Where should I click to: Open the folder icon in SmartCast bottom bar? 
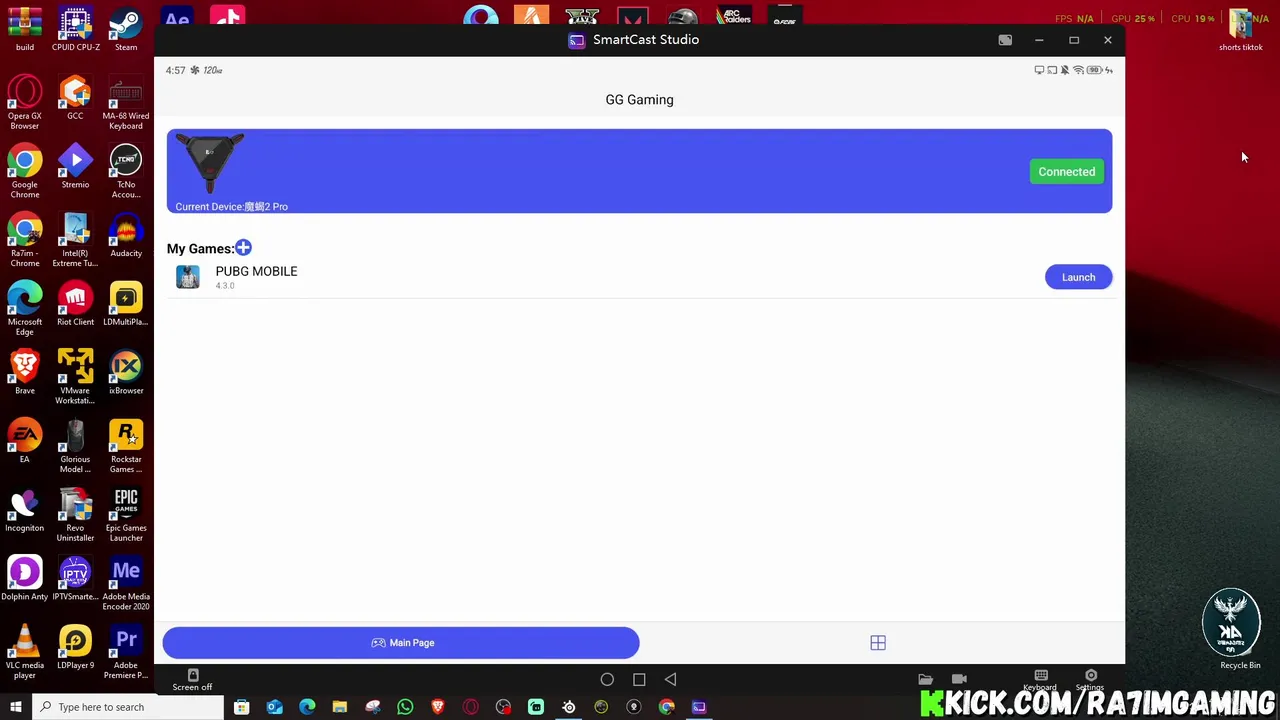point(925,680)
